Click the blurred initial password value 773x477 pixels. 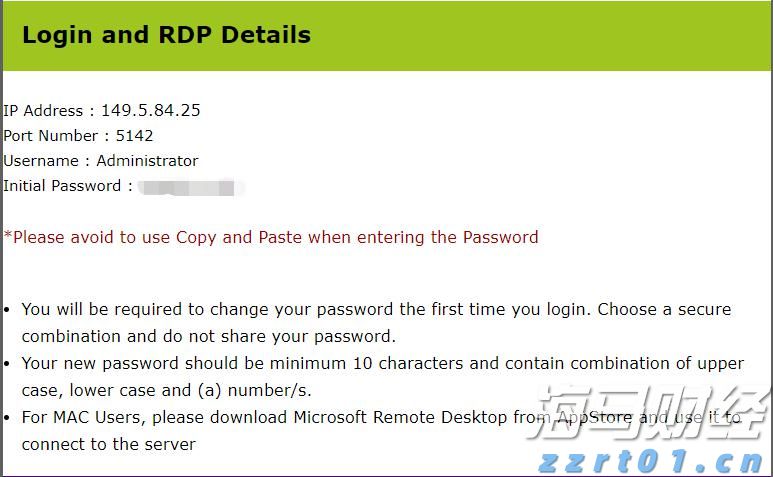tap(188, 186)
